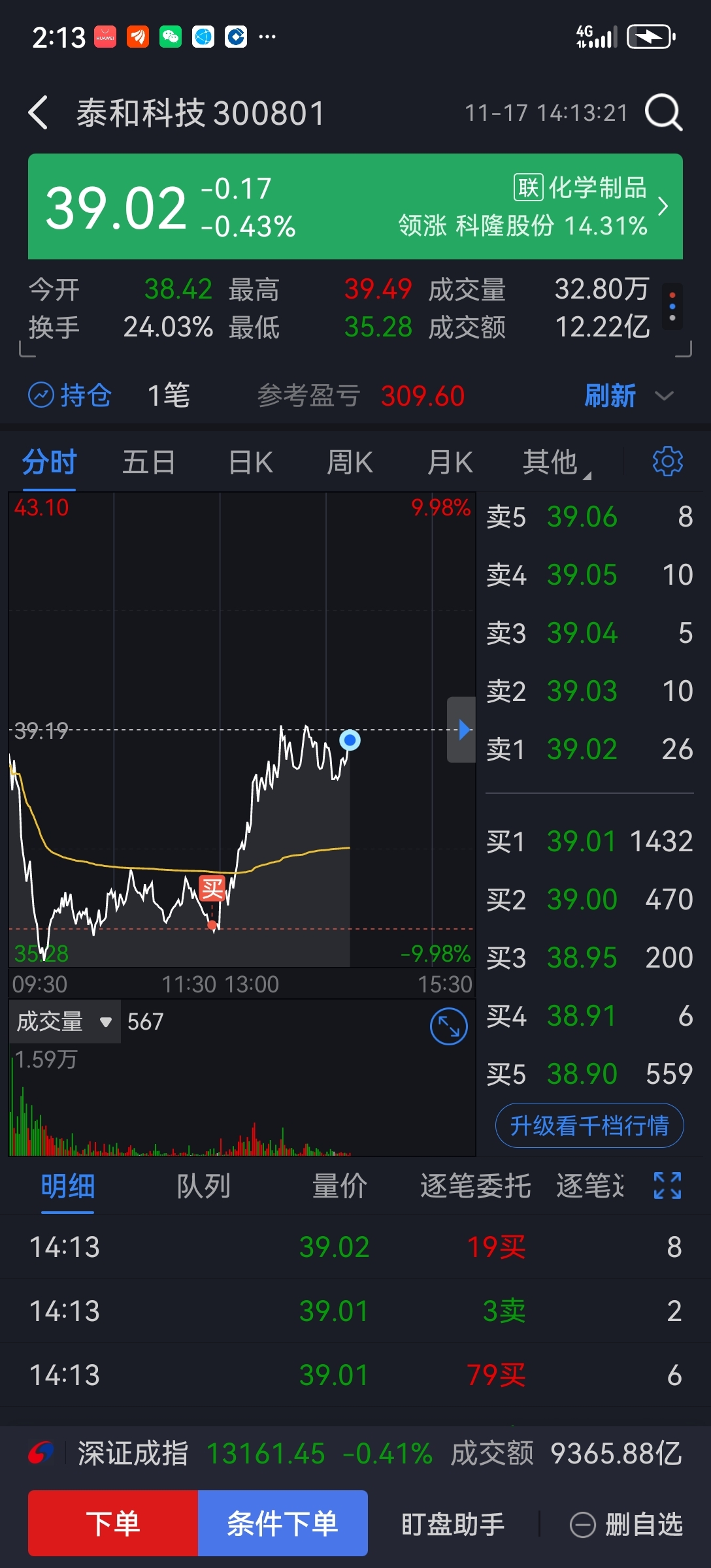Open the 成交量 indicator dropdown
This screenshot has height=1568, width=711.
coord(65,1021)
